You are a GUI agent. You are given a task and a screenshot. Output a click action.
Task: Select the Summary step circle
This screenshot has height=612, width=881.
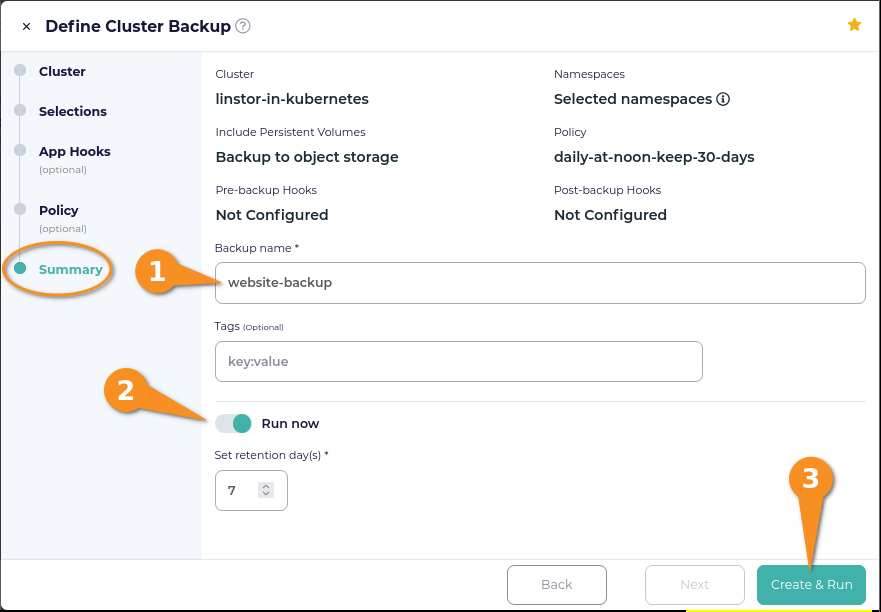point(20,268)
